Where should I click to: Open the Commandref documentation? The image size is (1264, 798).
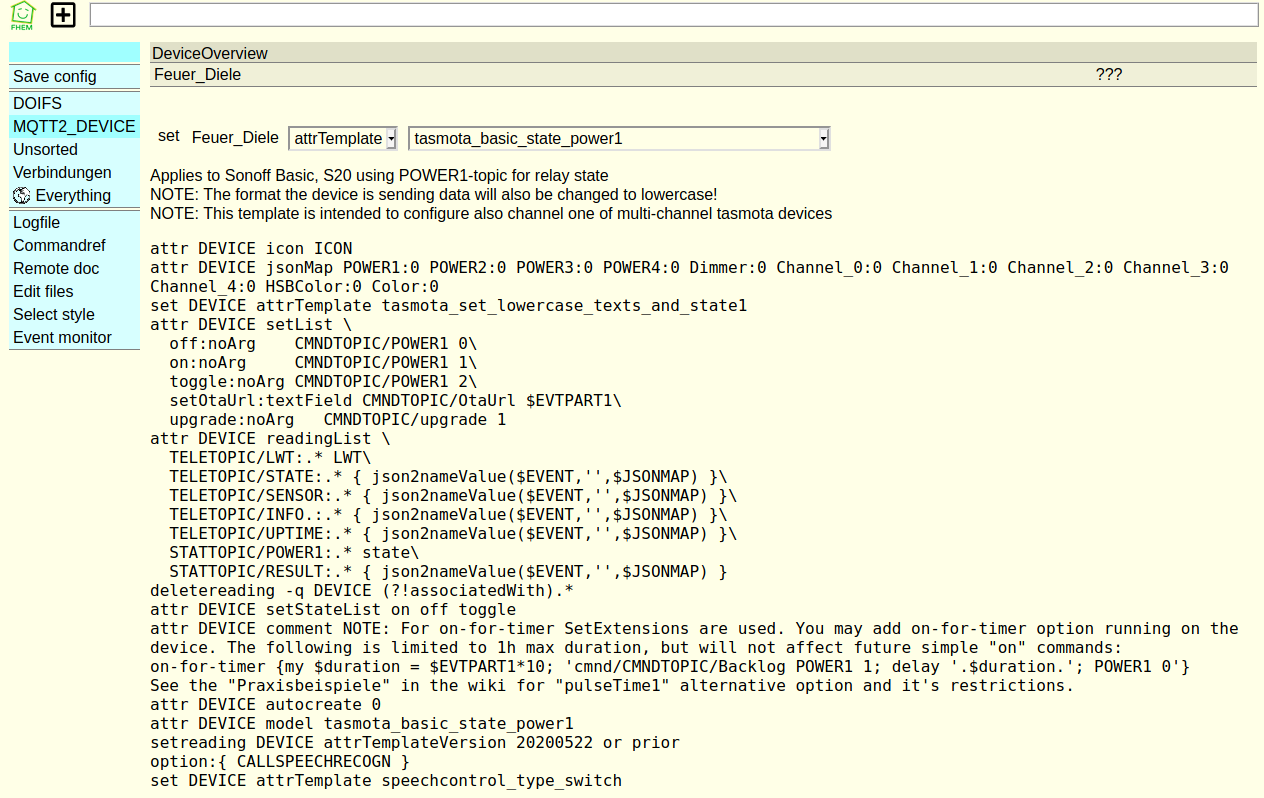pos(59,245)
